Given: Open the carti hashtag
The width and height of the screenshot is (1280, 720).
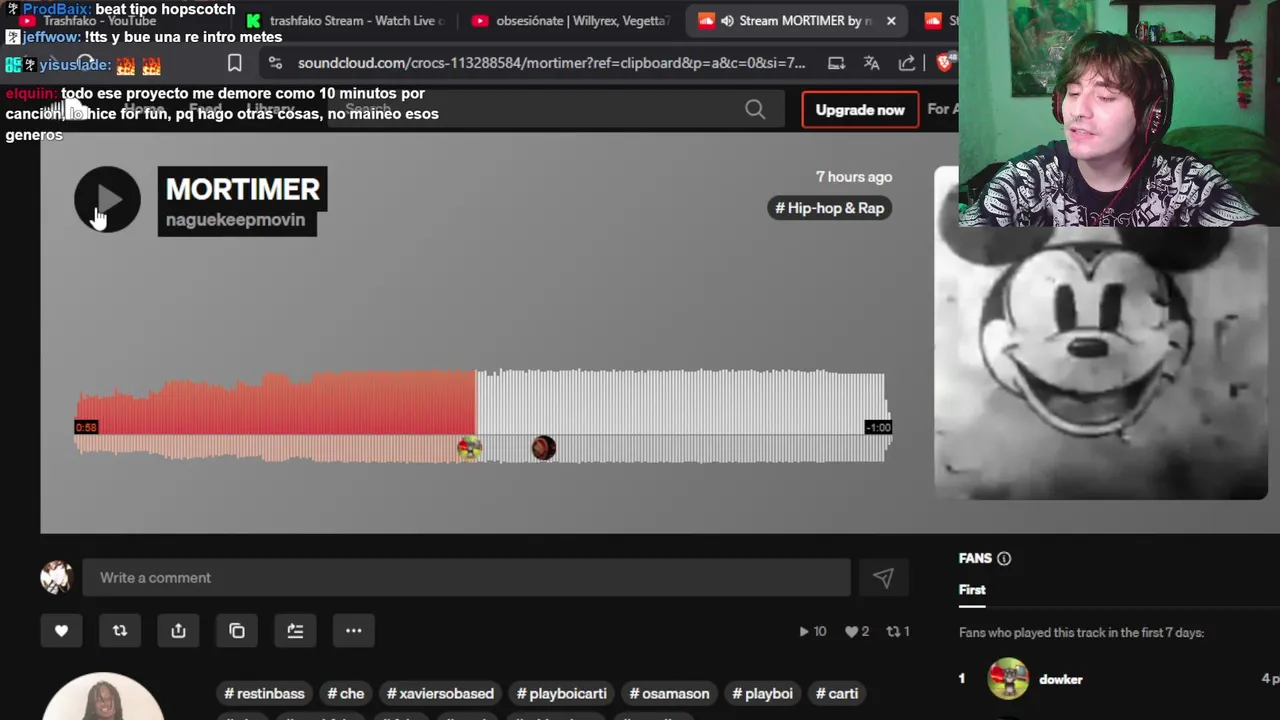Looking at the screenshot, I should point(837,693).
